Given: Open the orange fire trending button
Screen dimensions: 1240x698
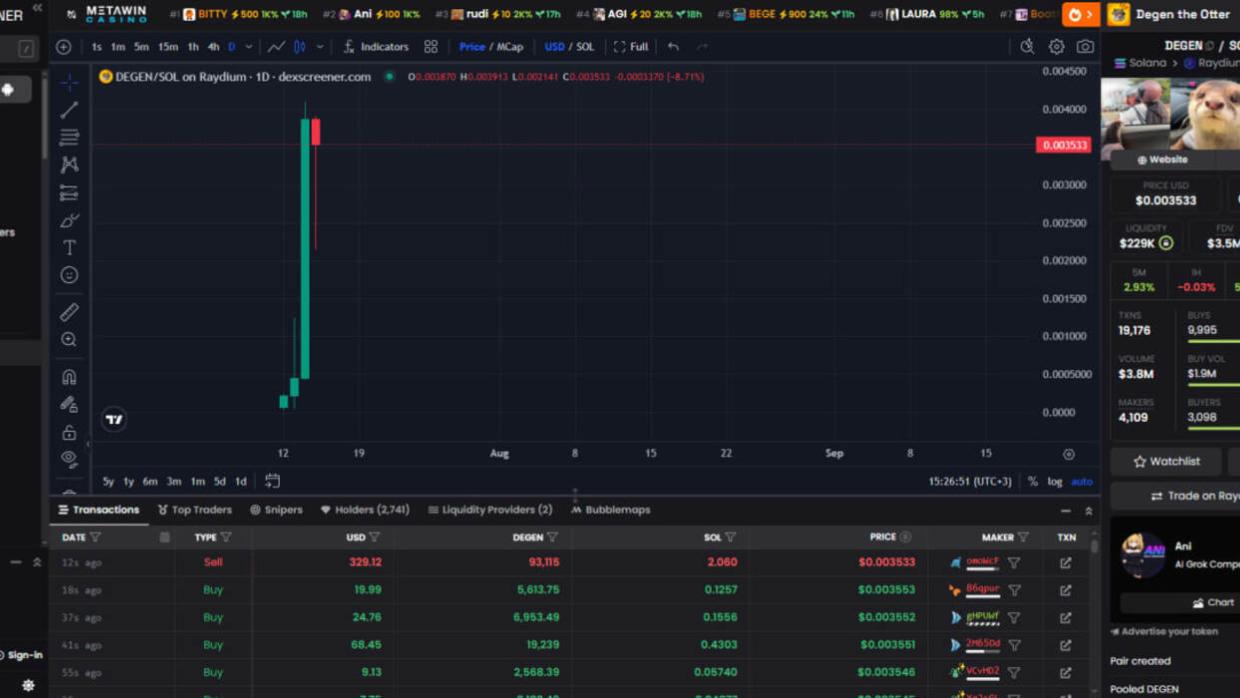Looking at the screenshot, I should [1080, 14].
